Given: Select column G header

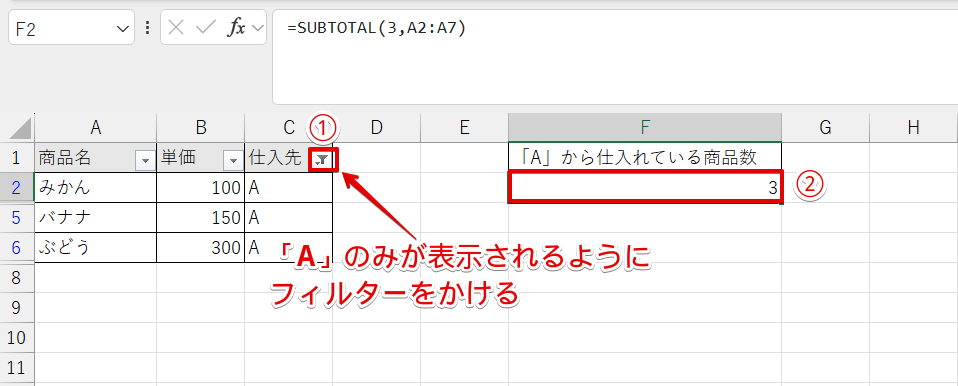Looking at the screenshot, I should tap(825, 127).
